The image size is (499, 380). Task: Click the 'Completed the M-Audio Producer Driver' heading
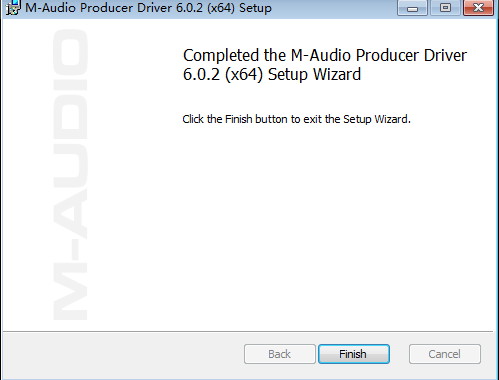pos(325,55)
